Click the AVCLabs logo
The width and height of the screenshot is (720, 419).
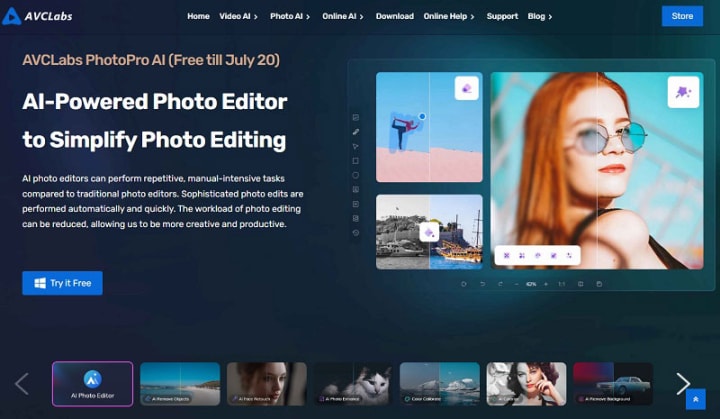37,16
